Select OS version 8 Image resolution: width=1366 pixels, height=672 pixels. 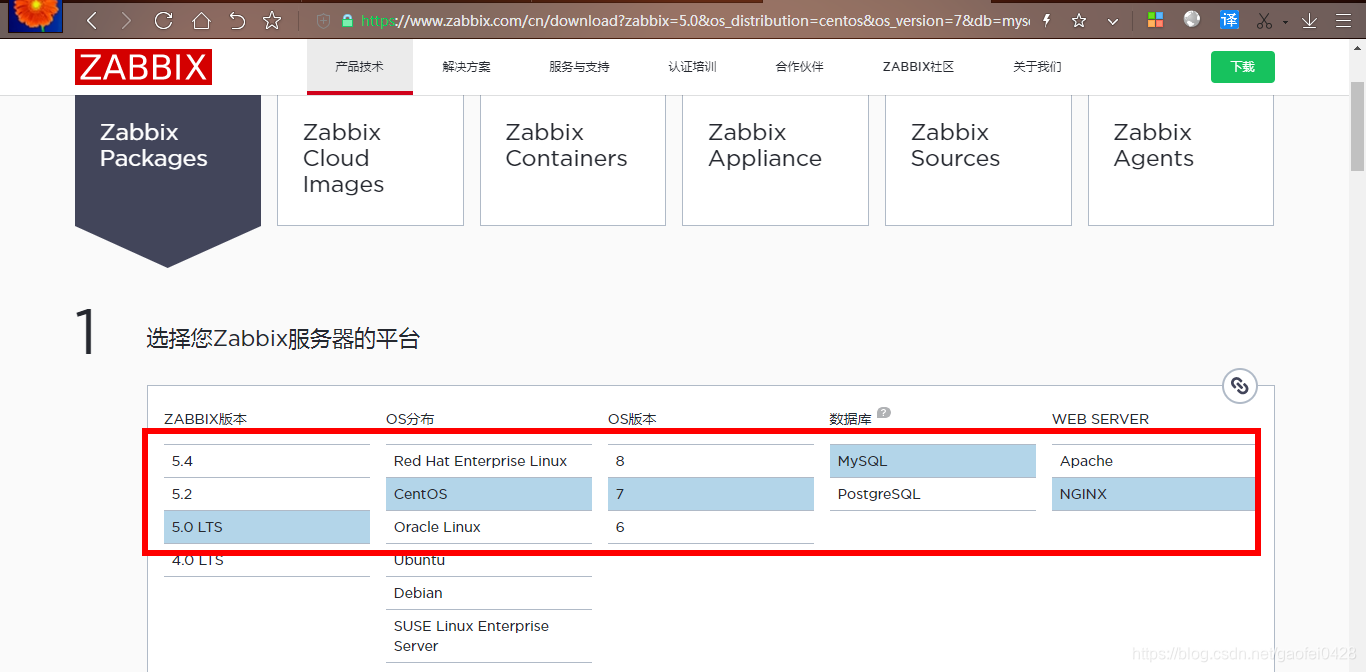711,461
